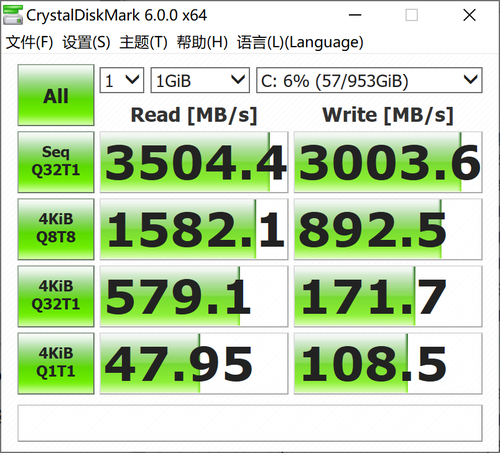The width and height of the screenshot is (500, 453).
Task: Start the Seq Q32T1 test
Action: 56,162
